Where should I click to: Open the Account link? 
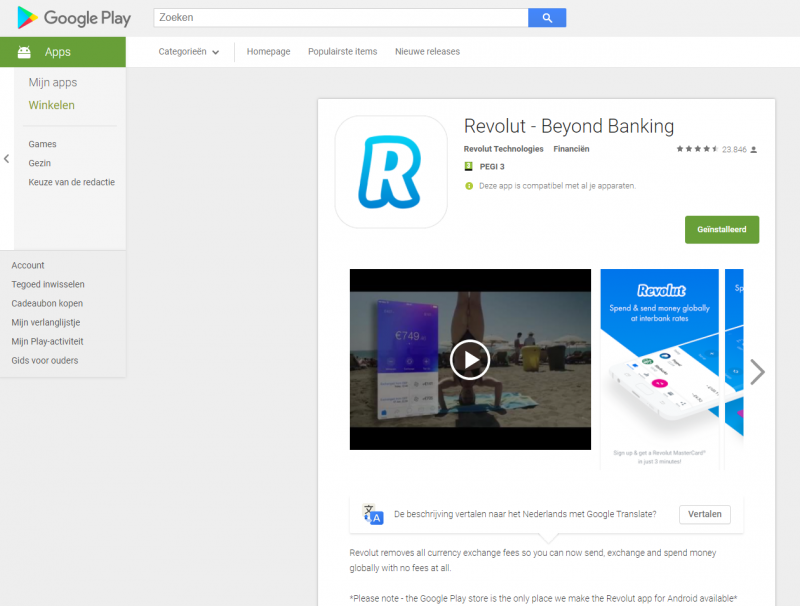tap(28, 265)
